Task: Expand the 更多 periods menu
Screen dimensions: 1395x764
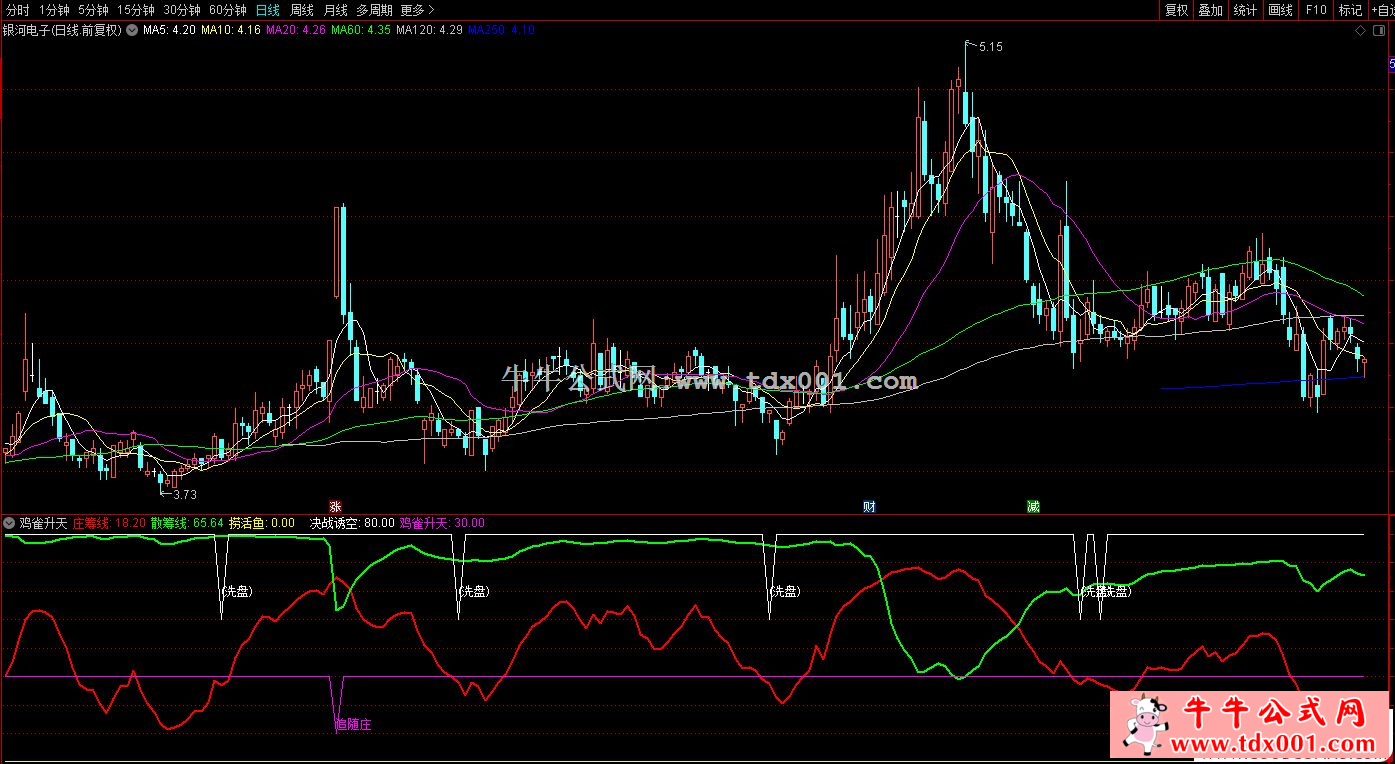Action: pyautogui.click(x=417, y=10)
